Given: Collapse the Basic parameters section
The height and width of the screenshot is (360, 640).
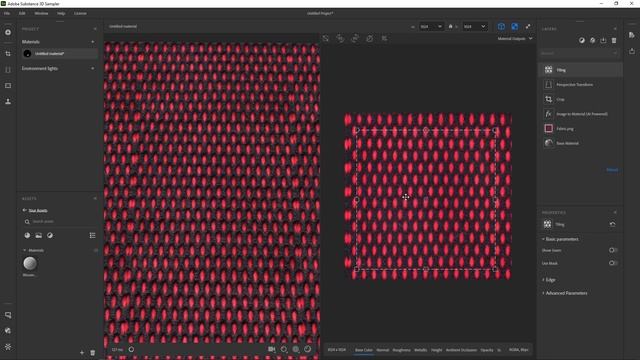Looking at the screenshot, I should (x=560, y=239).
